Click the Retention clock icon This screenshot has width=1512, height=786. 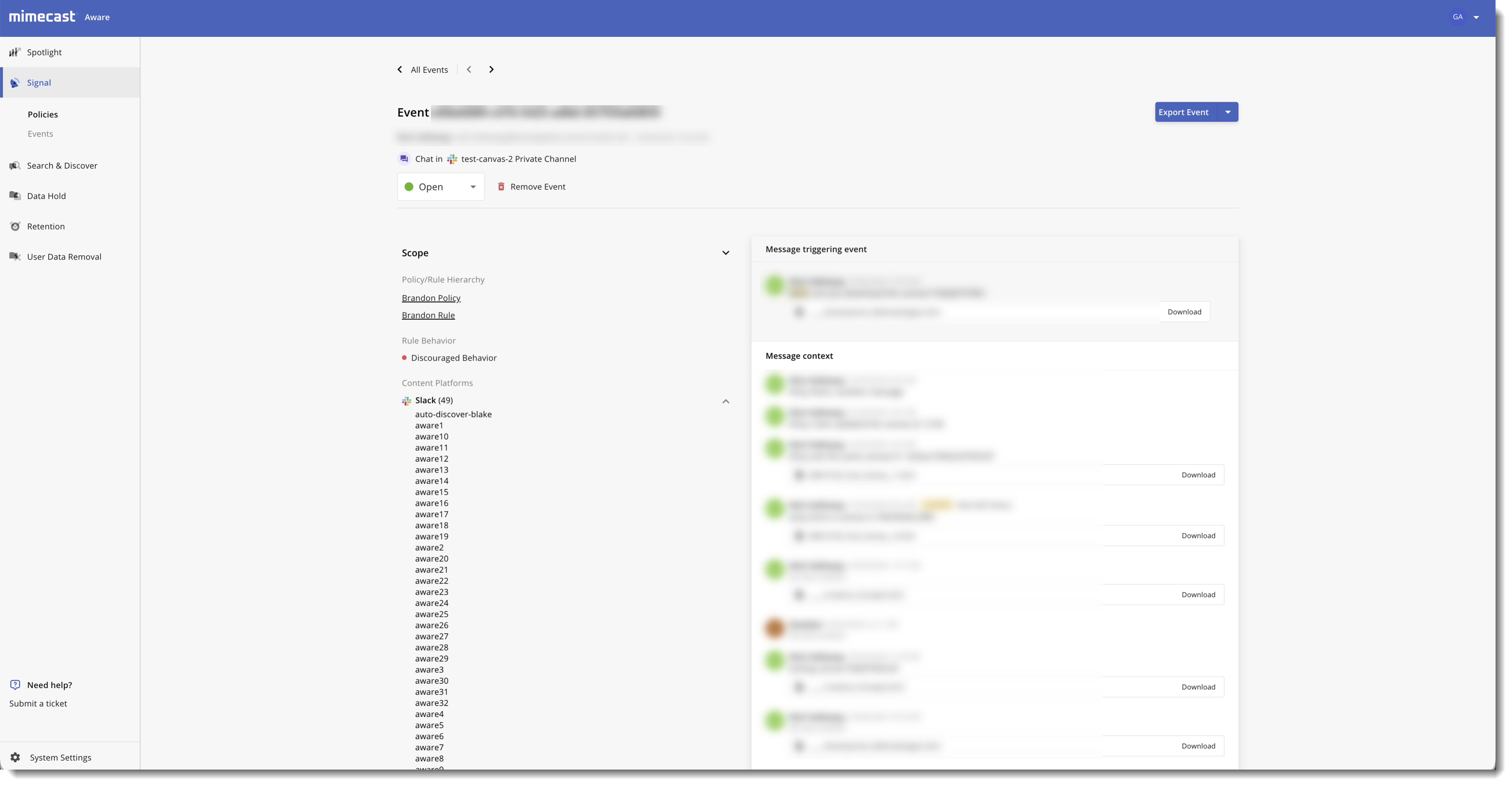pos(15,226)
